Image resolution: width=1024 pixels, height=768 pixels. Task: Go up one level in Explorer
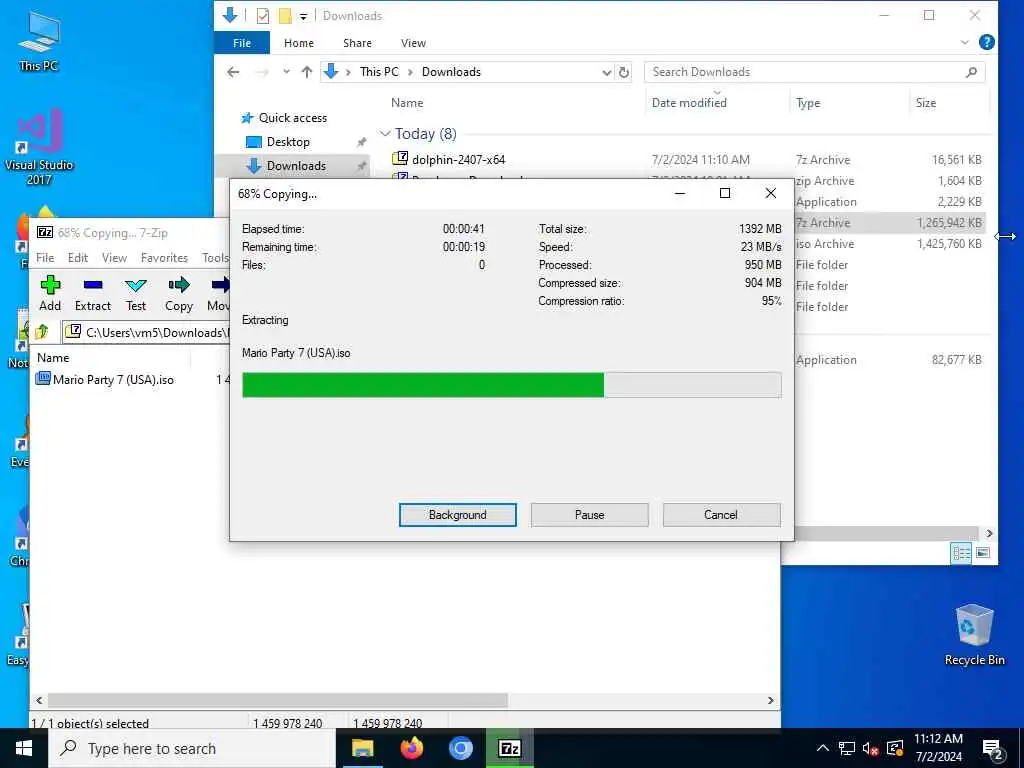[x=306, y=72]
